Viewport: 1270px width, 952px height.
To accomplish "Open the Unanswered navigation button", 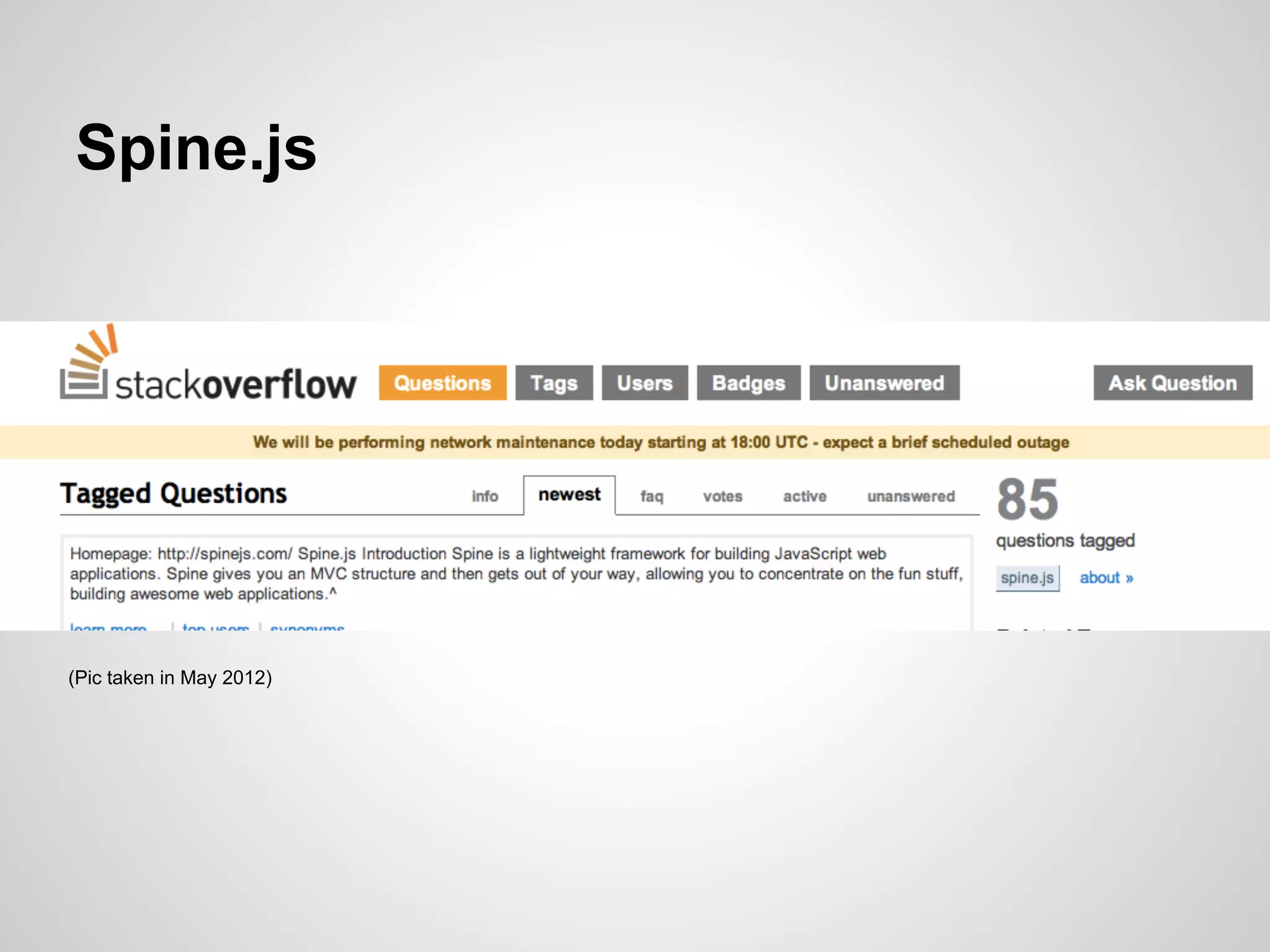I will (x=884, y=383).
